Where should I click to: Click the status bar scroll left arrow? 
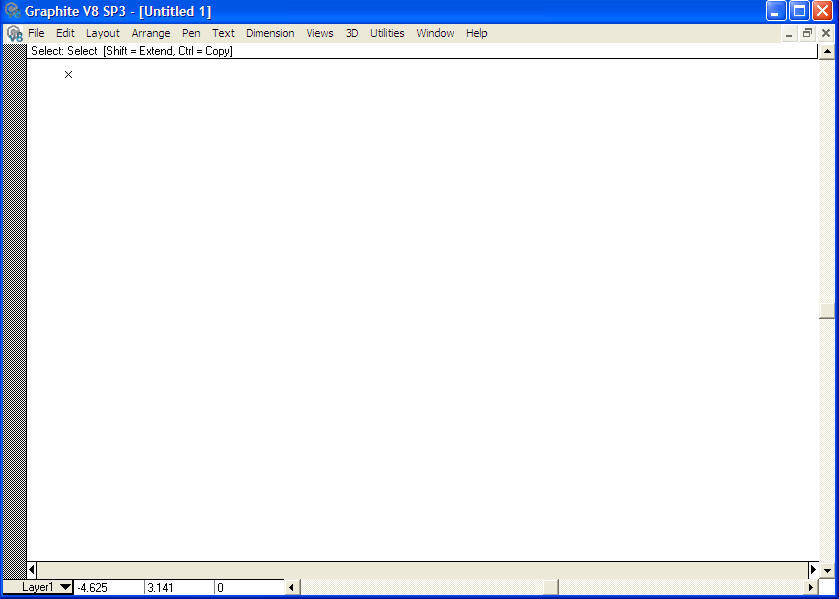tap(291, 587)
